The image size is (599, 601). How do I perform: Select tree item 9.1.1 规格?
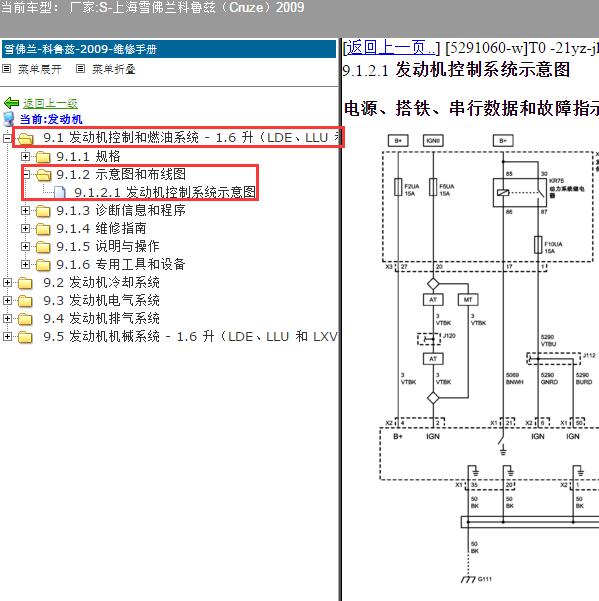89,156
